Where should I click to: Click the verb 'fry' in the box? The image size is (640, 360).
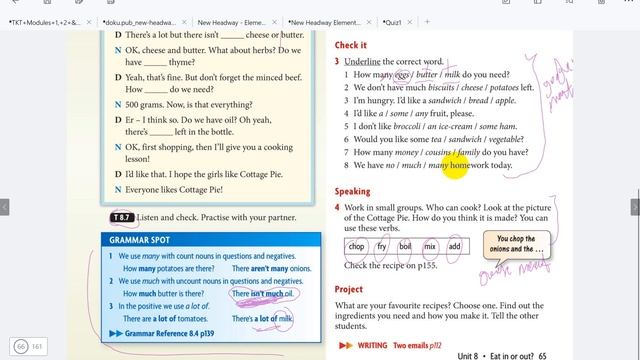point(382,246)
